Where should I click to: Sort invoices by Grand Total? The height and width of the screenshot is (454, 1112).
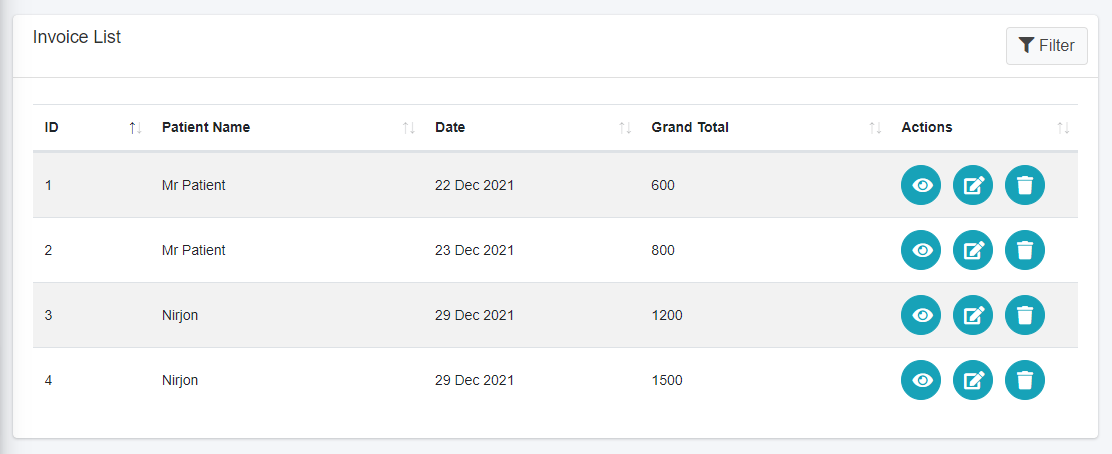point(690,127)
